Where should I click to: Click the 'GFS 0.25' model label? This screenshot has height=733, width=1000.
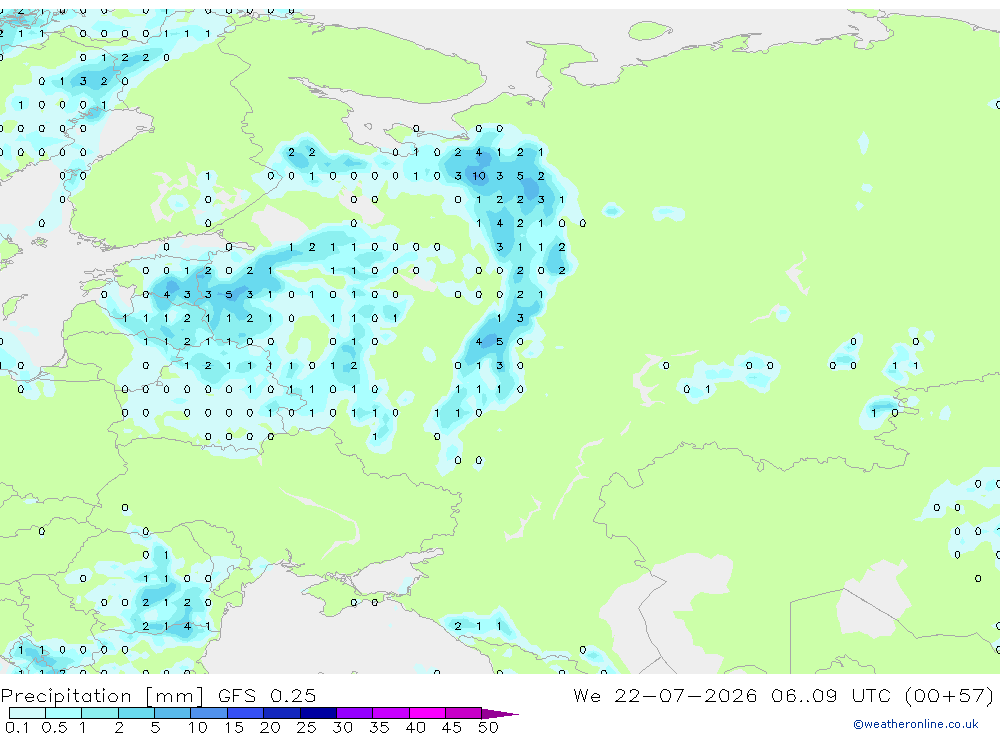[x=267, y=695]
